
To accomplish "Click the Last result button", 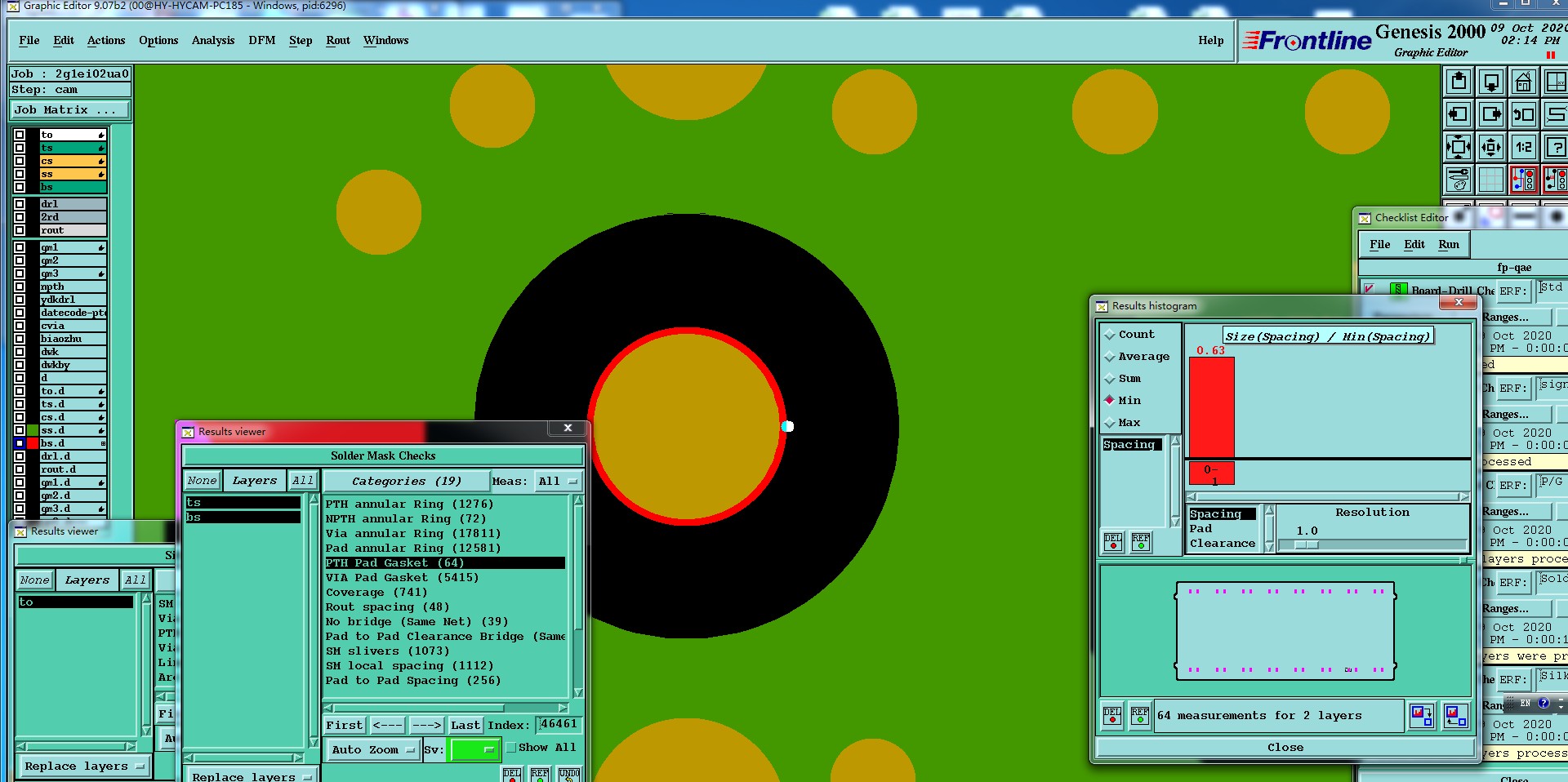I will [465, 725].
